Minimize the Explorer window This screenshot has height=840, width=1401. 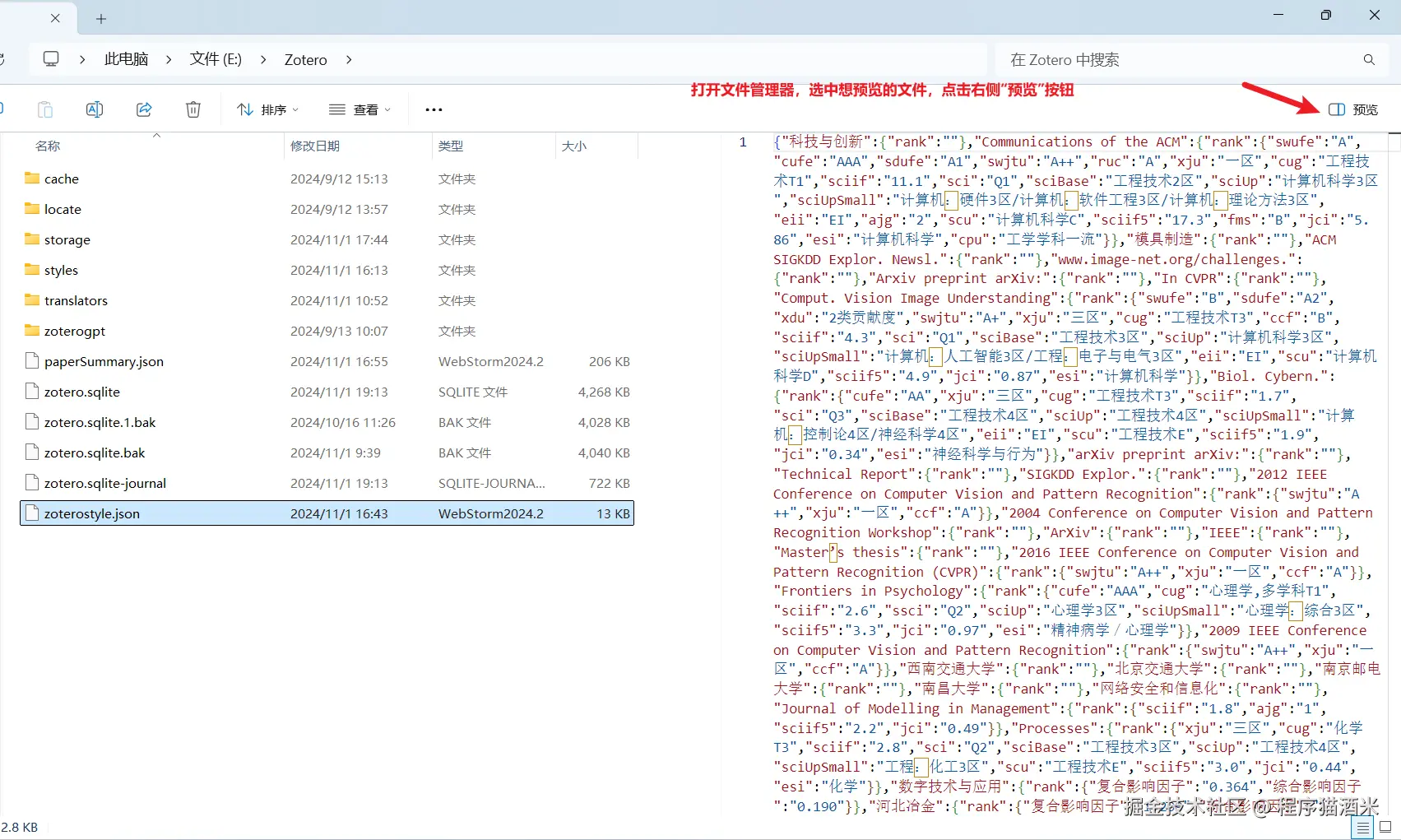pos(1278,15)
